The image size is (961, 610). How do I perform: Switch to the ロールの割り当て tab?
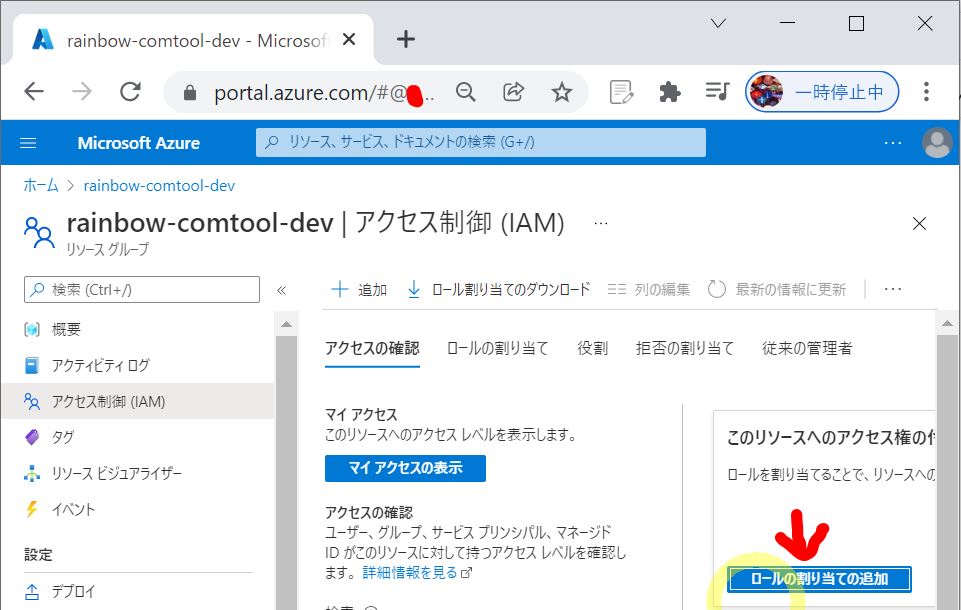point(498,348)
